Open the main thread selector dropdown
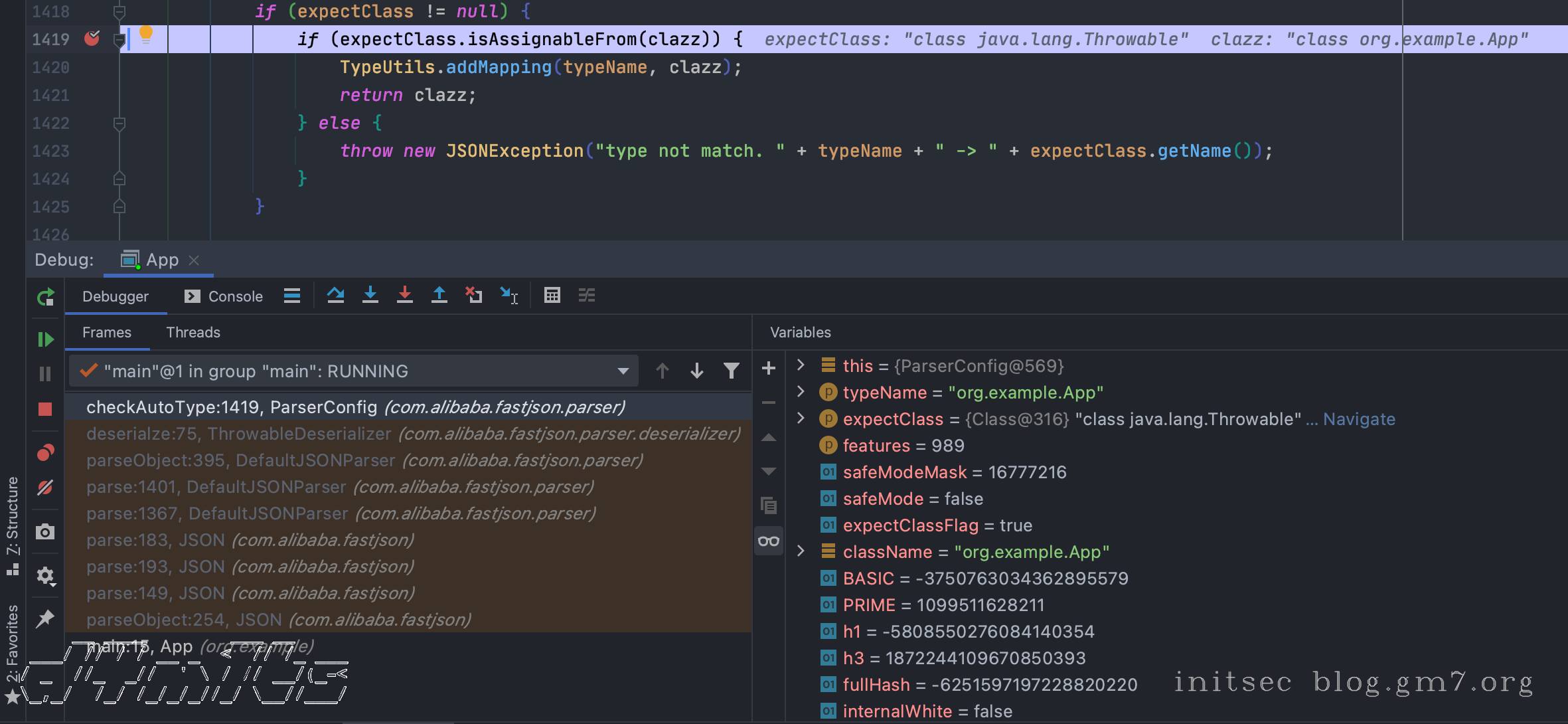 coord(623,371)
